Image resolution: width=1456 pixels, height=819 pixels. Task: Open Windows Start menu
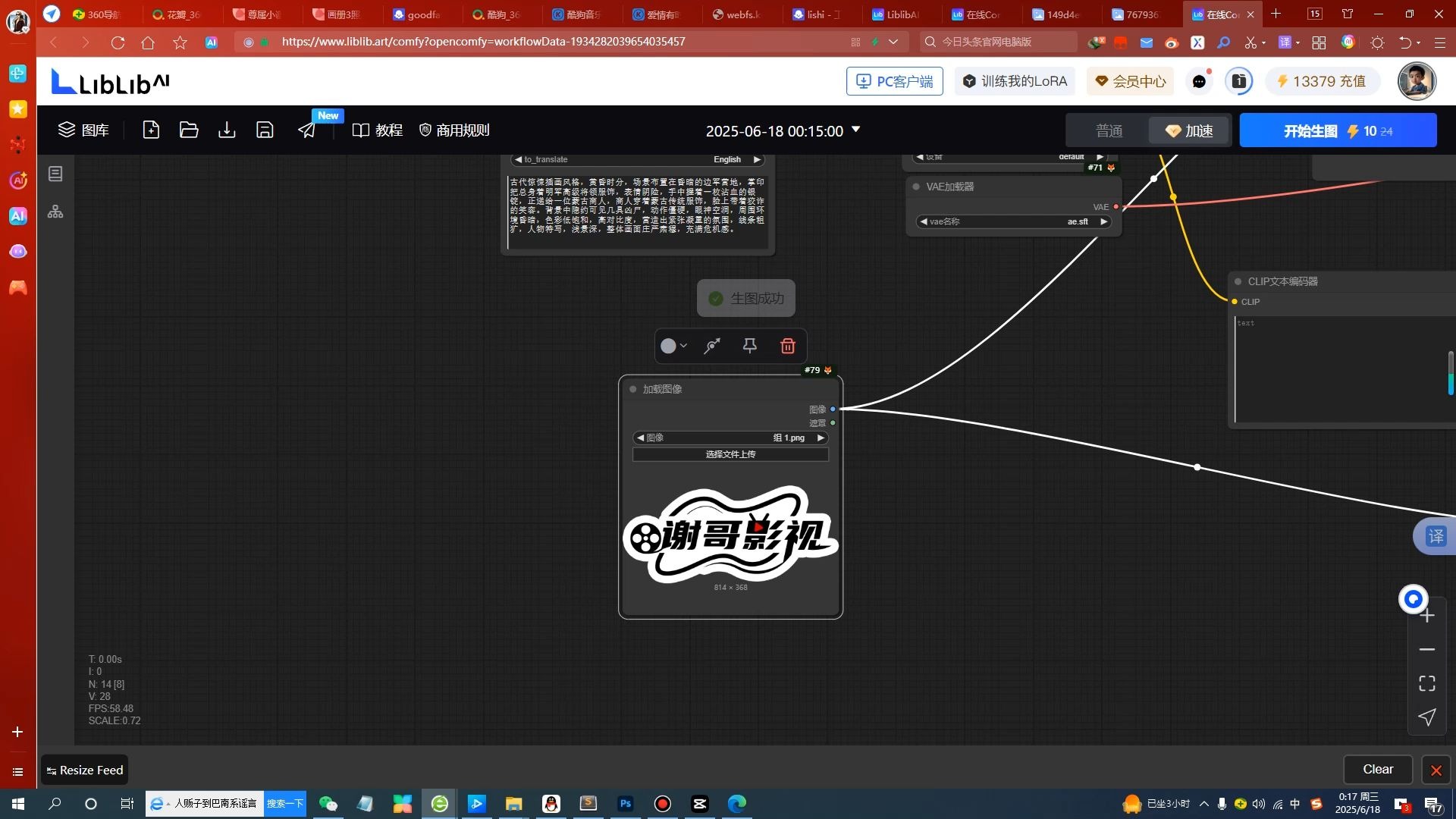tap(18, 804)
